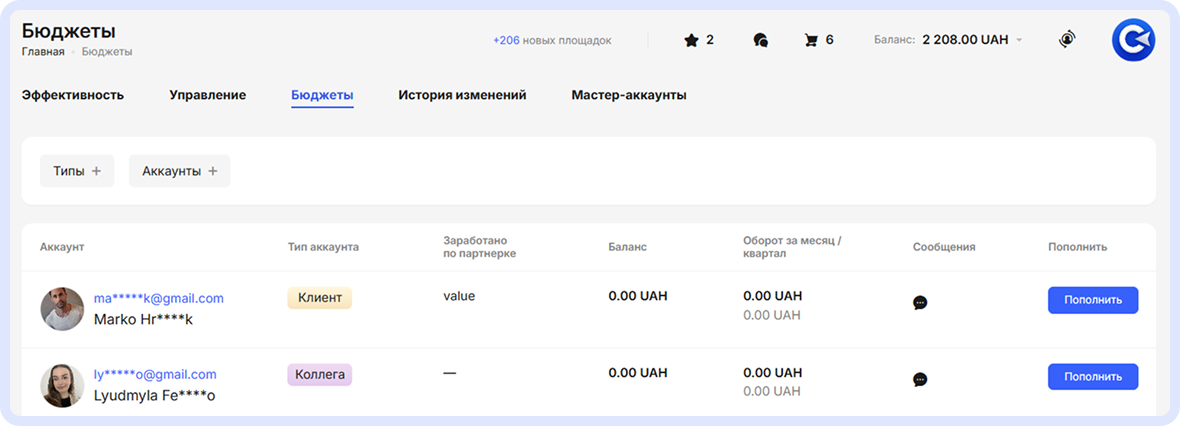Click the Главная breadcrumb link
Viewport: 1180px width, 426px height.
coord(43,51)
